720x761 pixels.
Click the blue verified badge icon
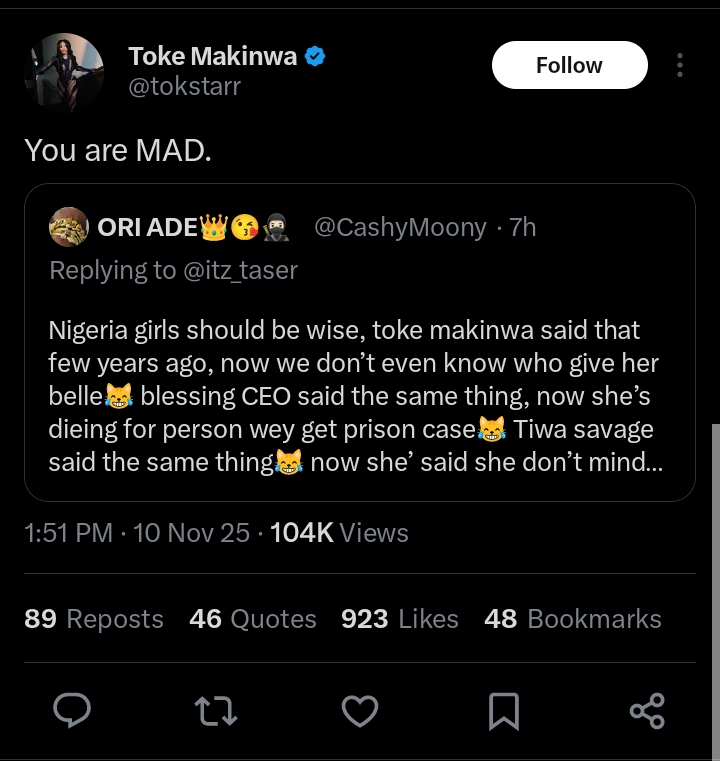click(x=315, y=57)
